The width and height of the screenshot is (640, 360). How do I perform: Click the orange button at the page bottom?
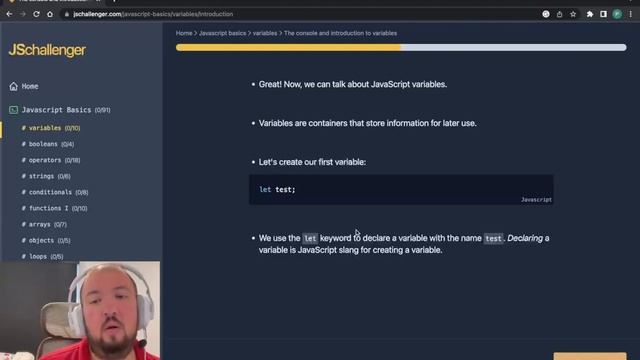pos(590,356)
